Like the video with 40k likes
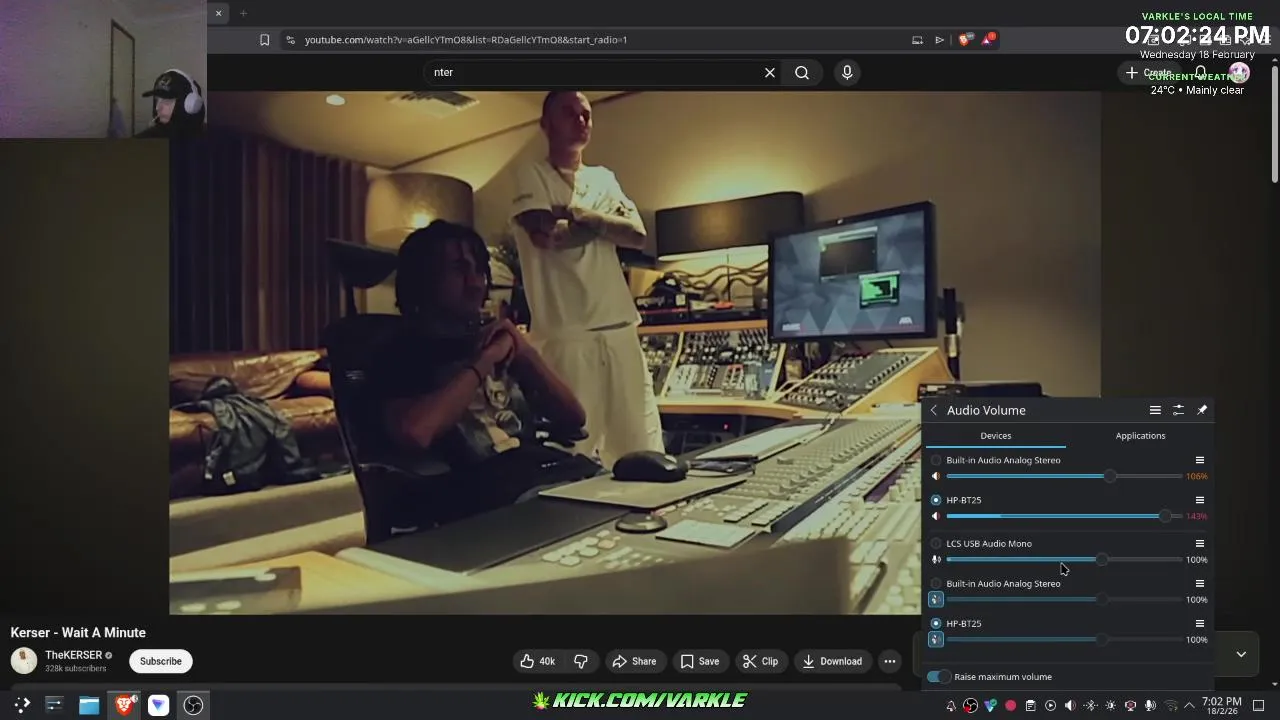 [537, 661]
